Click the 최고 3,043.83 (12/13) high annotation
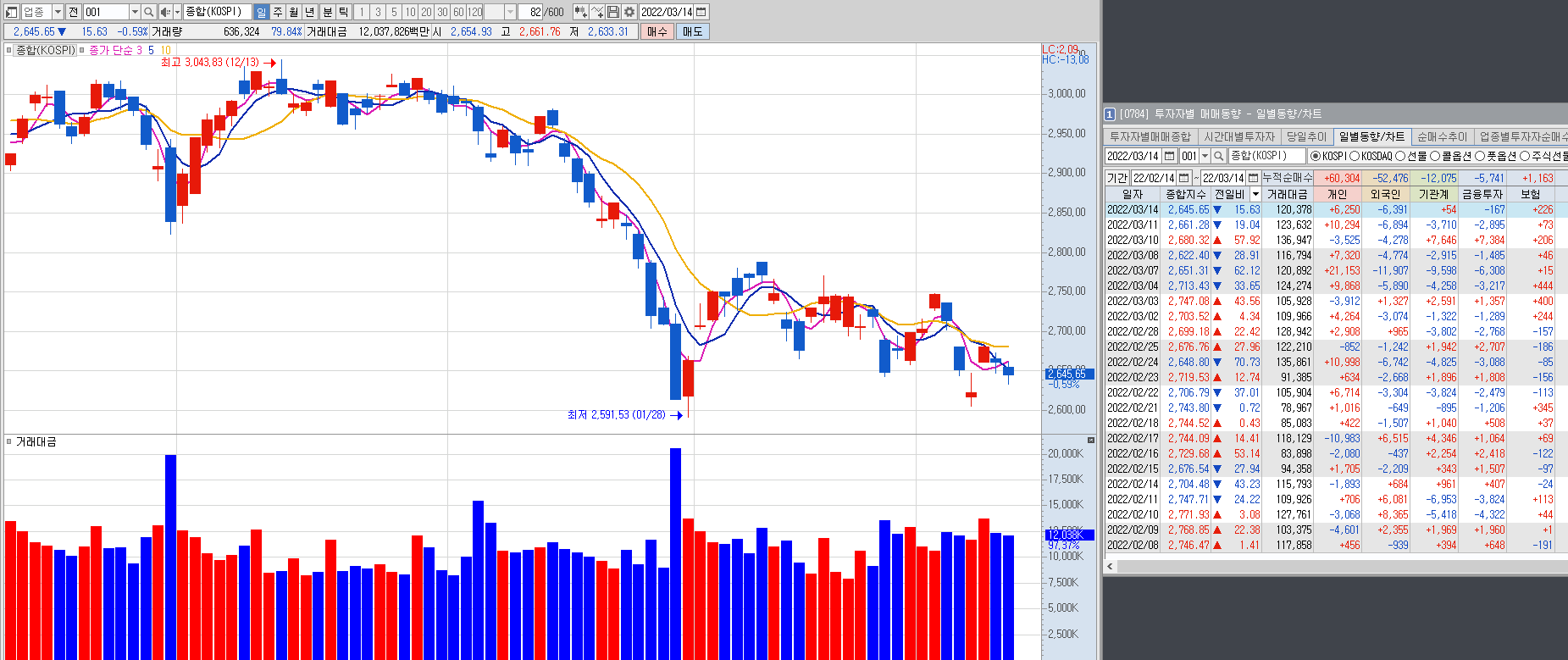1568x660 pixels. 210,63
